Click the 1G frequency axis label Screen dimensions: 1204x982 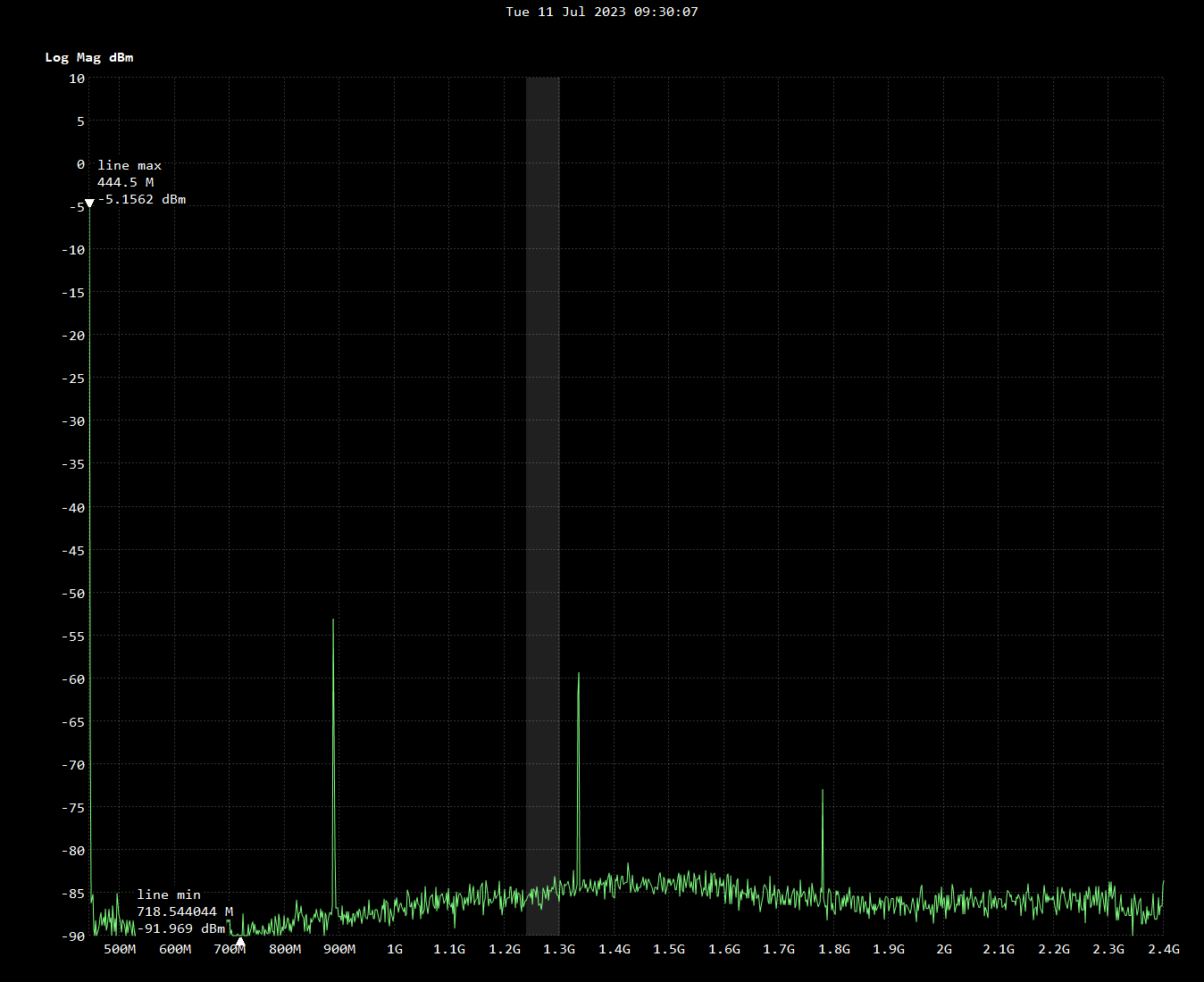pyautogui.click(x=395, y=949)
